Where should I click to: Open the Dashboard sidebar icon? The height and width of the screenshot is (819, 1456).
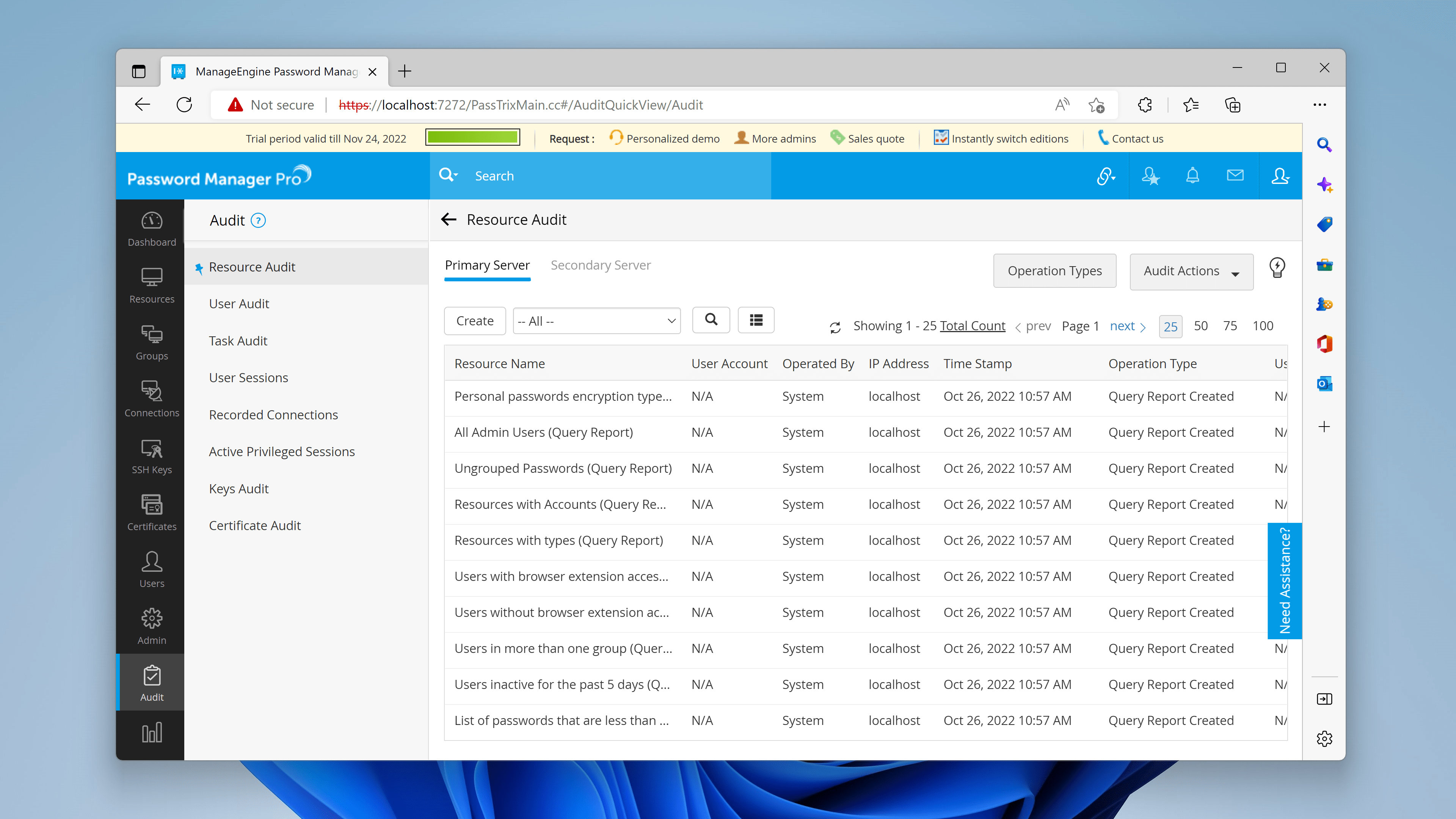point(152,228)
